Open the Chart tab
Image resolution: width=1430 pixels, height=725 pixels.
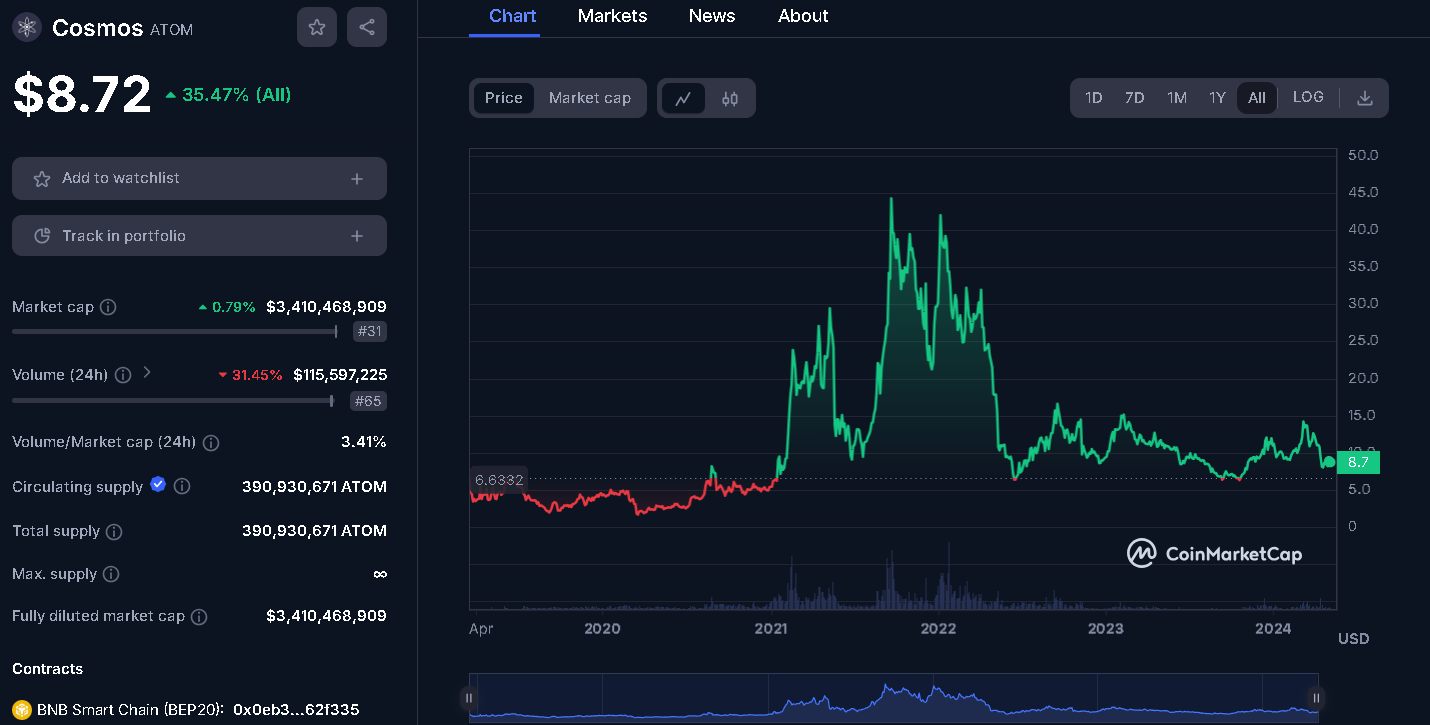(x=513, y=16)
